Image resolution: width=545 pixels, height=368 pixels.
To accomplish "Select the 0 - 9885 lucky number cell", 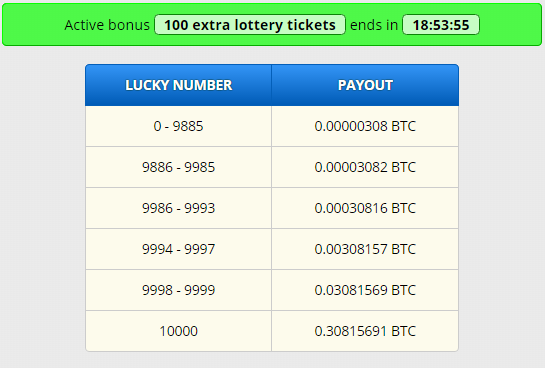I will tap(178, 126).
